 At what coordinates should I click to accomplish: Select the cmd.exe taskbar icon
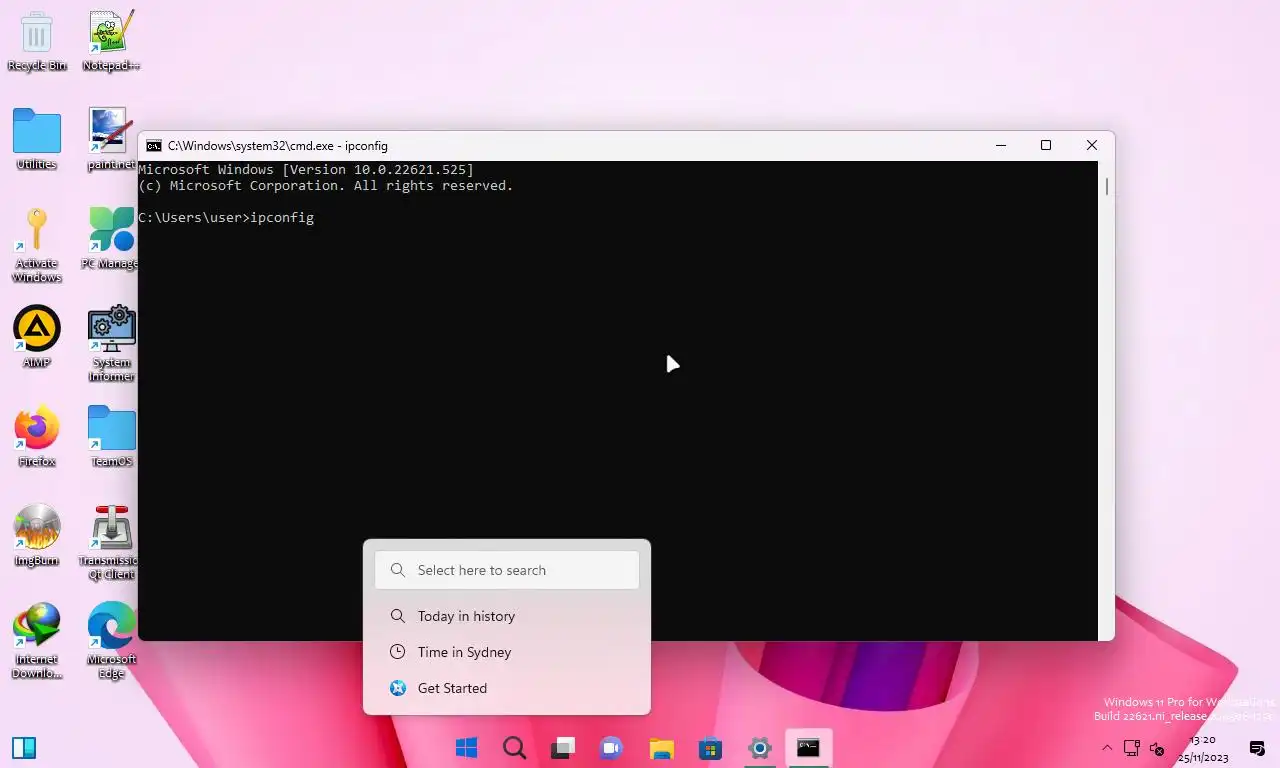808,747
